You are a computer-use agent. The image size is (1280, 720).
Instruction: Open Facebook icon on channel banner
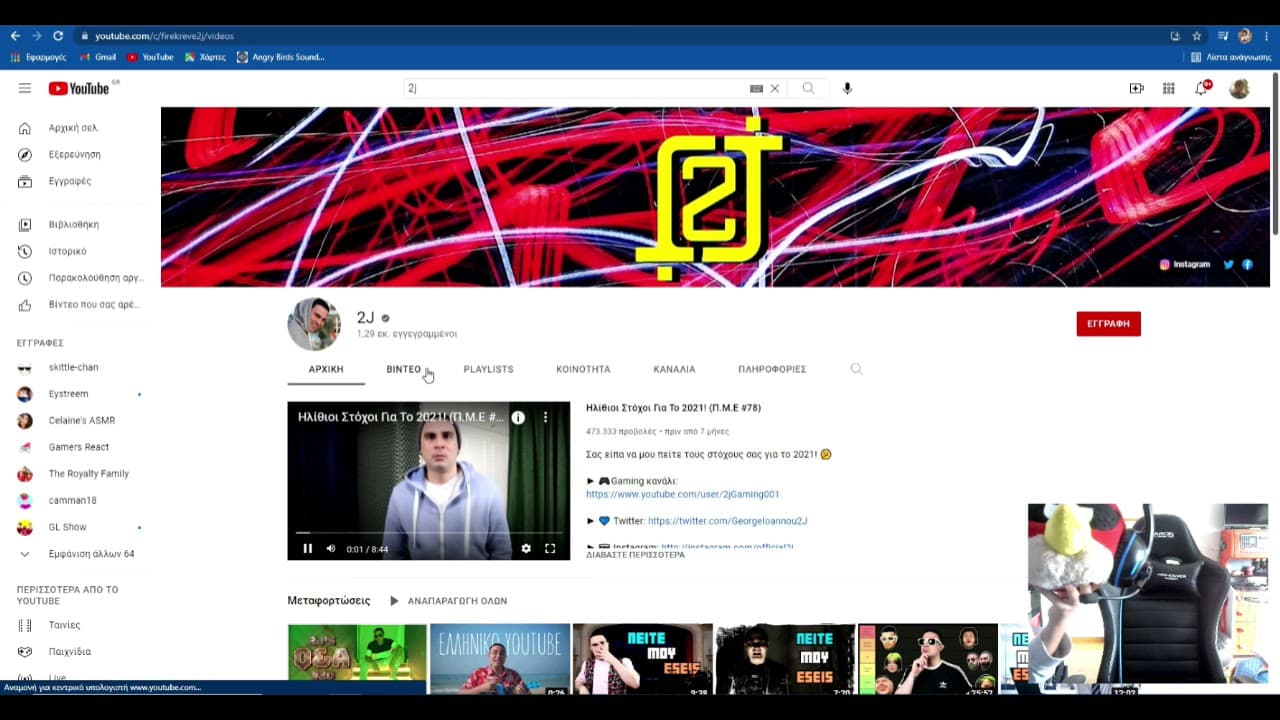[1248, 265]
